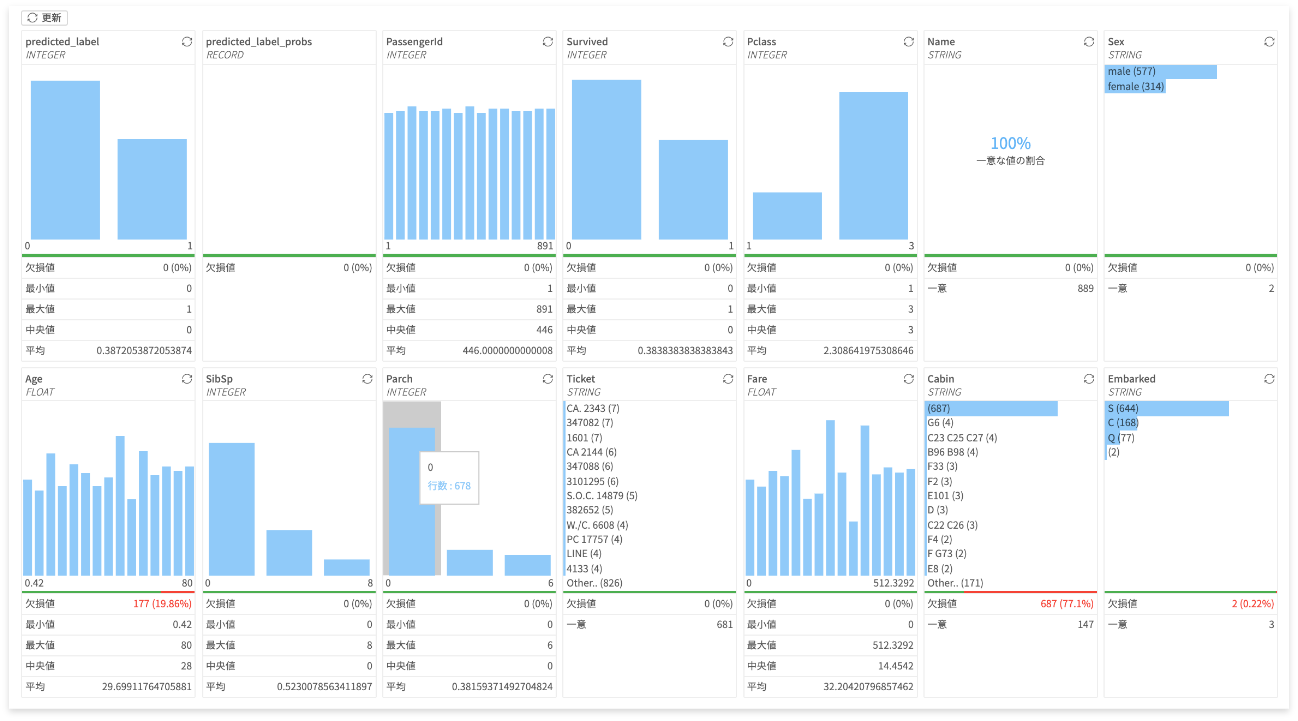This screenshot has height=721, width=1298.
Task: Click Ticket row Other.. (826)
Action: 594,583
